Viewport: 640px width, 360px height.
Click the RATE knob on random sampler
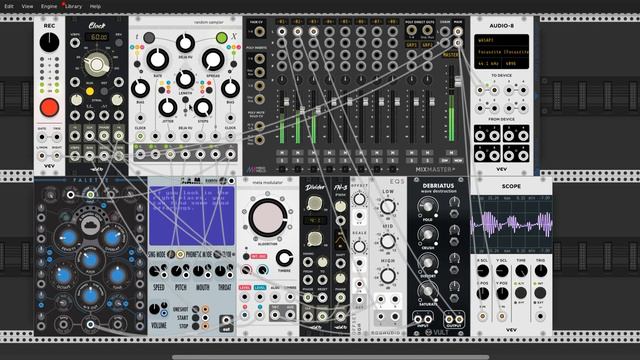tap(158, 60)
